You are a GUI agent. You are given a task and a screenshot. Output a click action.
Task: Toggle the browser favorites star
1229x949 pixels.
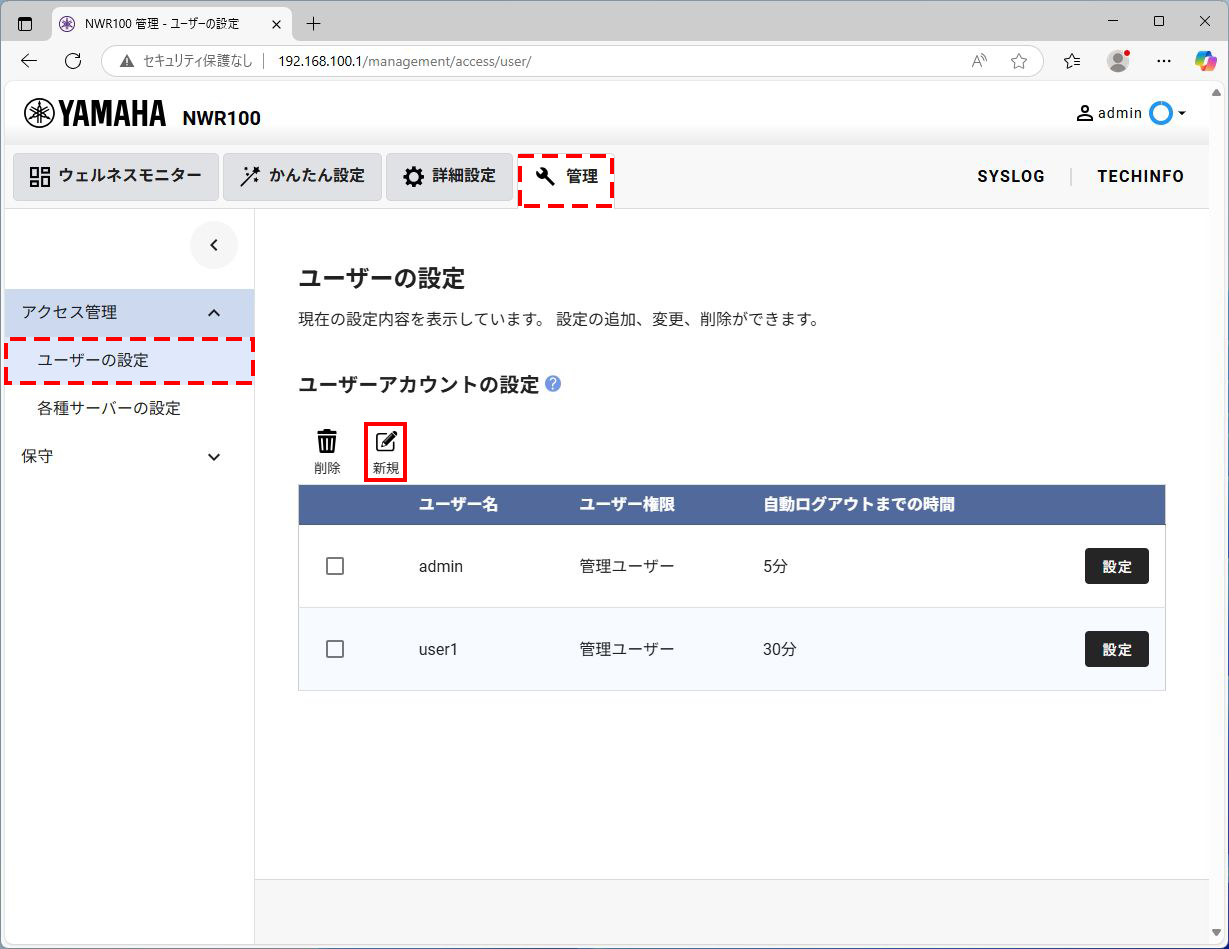click(1019, 61)
